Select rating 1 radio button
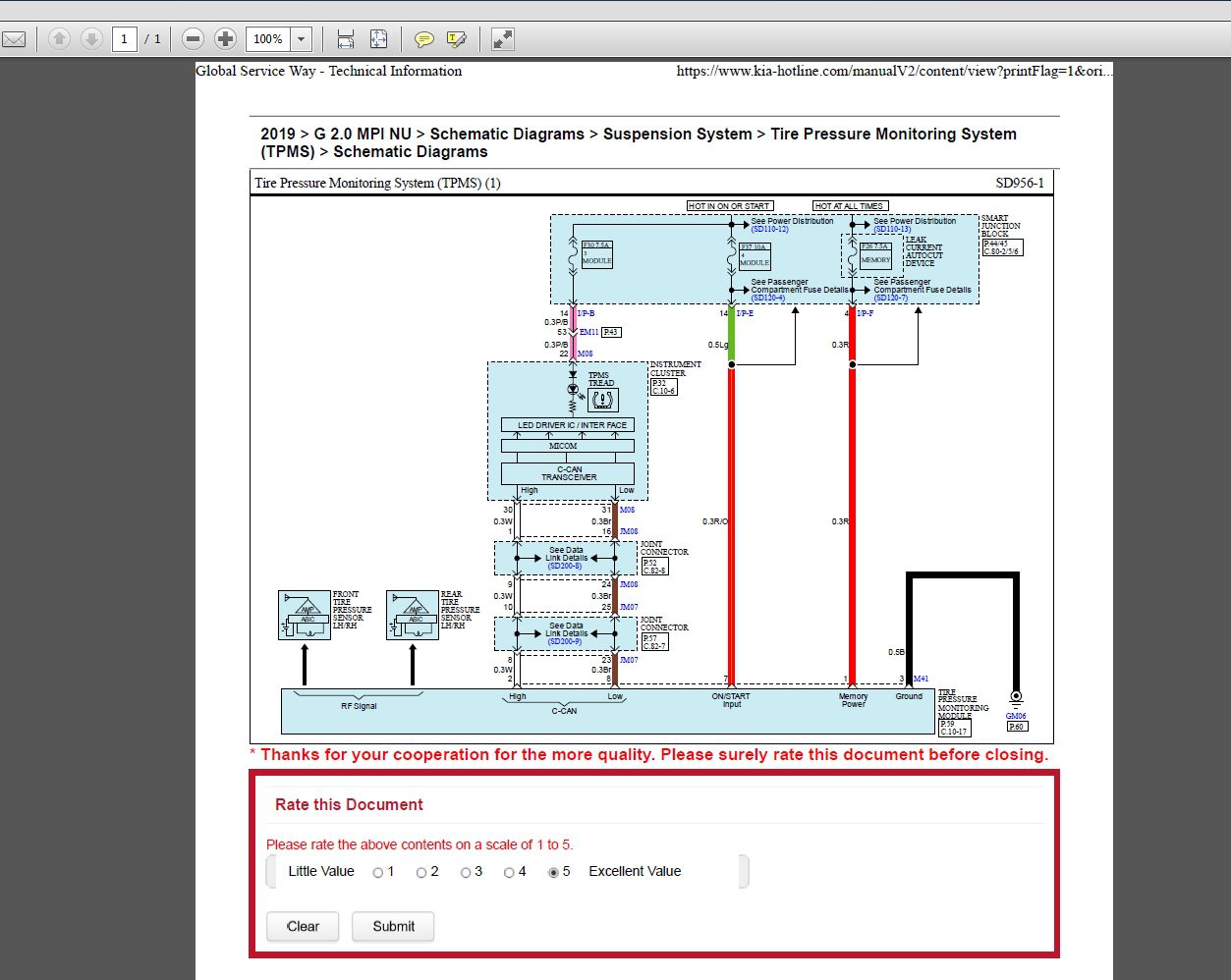This screenshot has width=1231, height=980. (x=378, y=873)
